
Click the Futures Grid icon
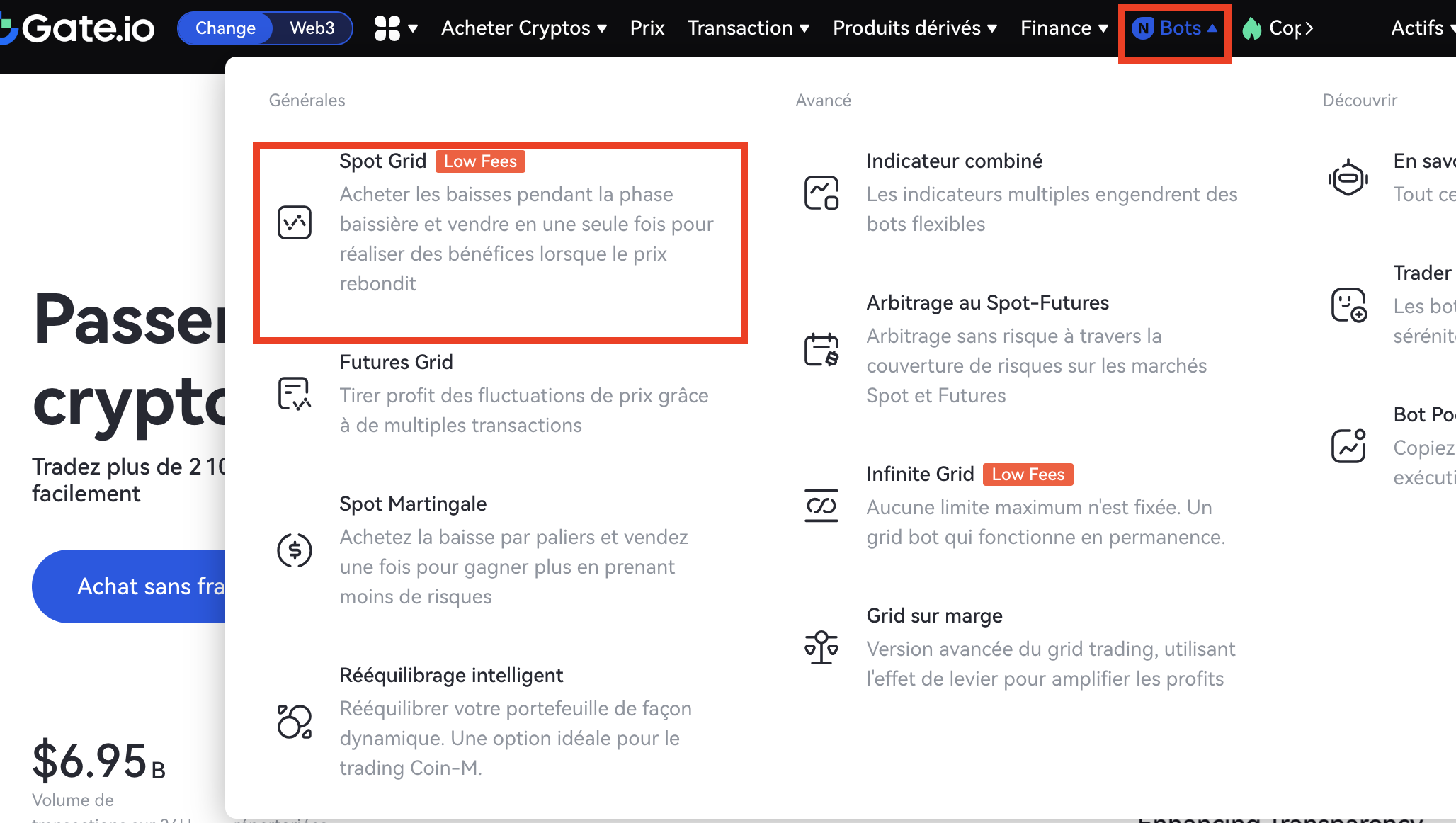pyautogui.click(x=295, y=394)
